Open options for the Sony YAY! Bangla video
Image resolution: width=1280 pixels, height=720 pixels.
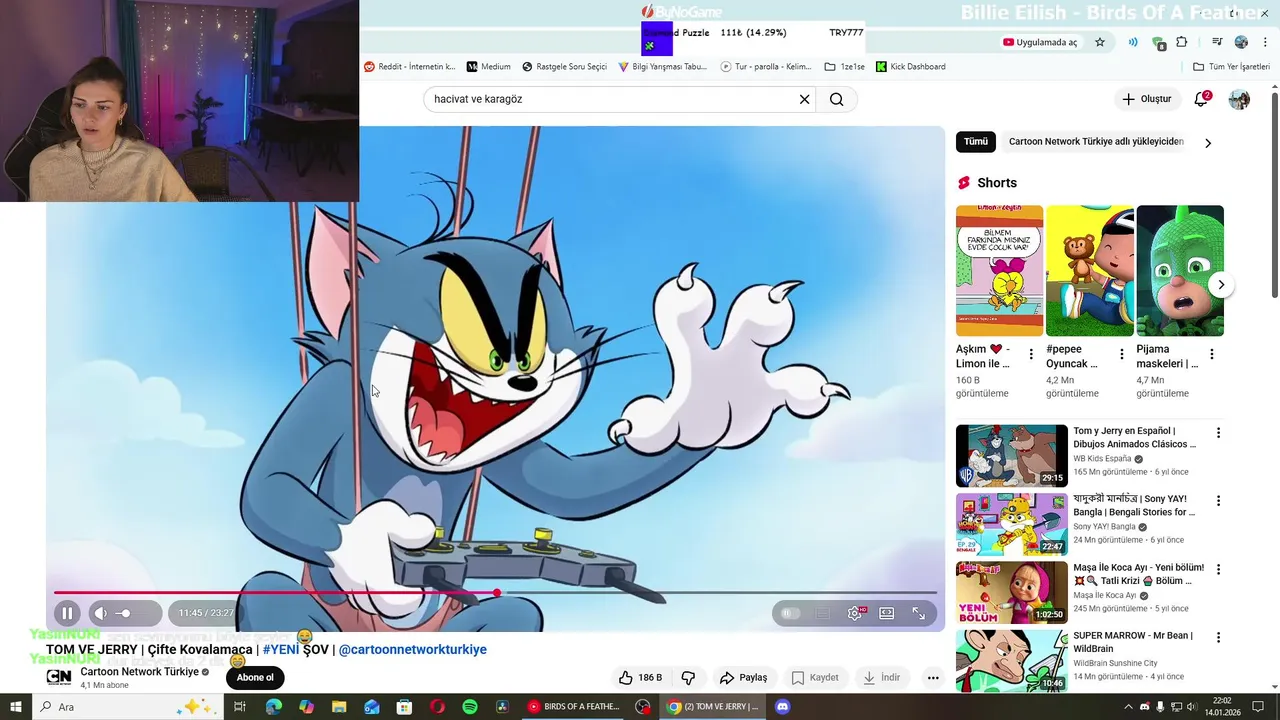1218,501
